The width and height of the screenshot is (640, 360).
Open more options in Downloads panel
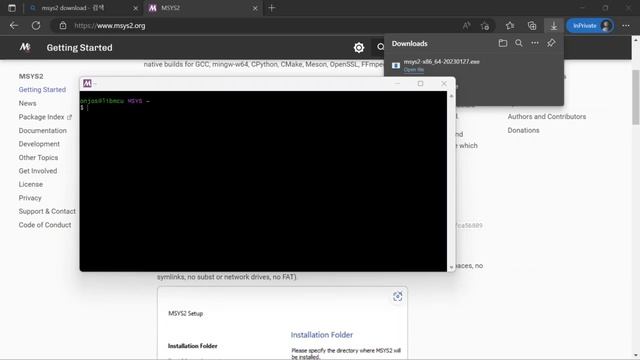(535, 43)
